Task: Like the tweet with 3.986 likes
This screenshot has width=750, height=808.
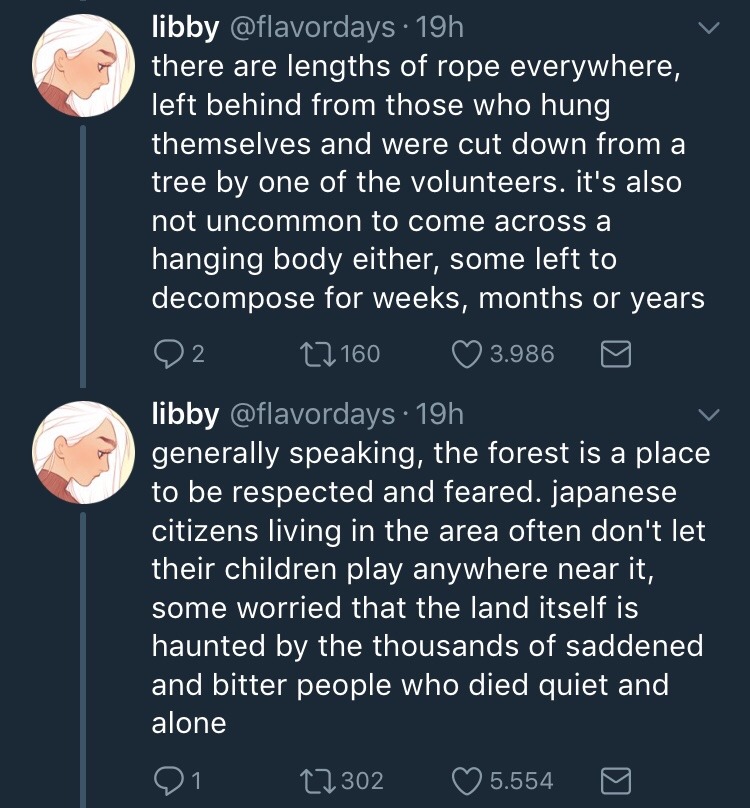Action: coord(467,353)
